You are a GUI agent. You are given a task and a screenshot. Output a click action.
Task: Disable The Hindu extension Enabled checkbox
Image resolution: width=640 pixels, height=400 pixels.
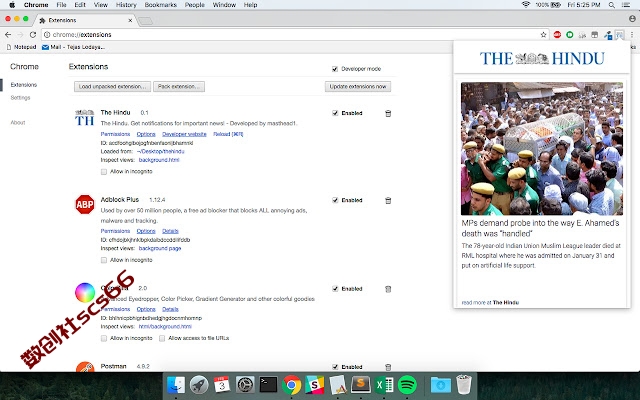[x=335, y=113]
